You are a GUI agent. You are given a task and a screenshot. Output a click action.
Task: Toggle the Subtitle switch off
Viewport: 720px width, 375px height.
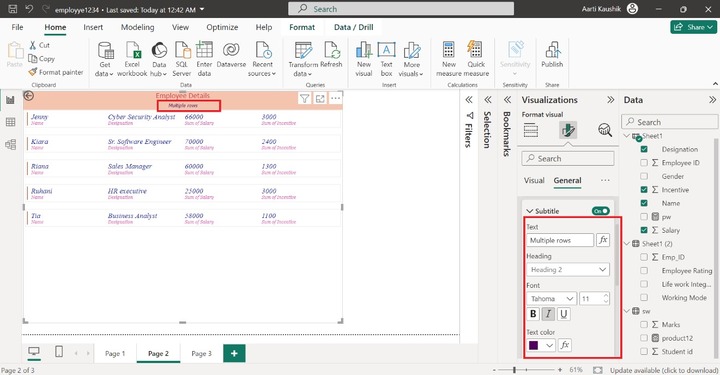pyautogui.click(x=601, y=211)
